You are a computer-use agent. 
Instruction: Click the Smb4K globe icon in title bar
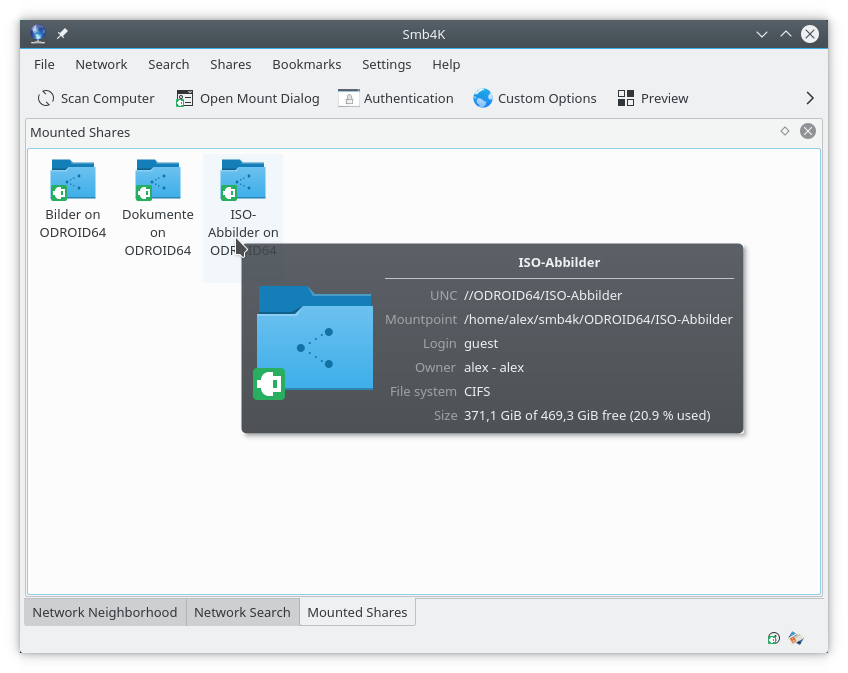[x=38, y=34]
